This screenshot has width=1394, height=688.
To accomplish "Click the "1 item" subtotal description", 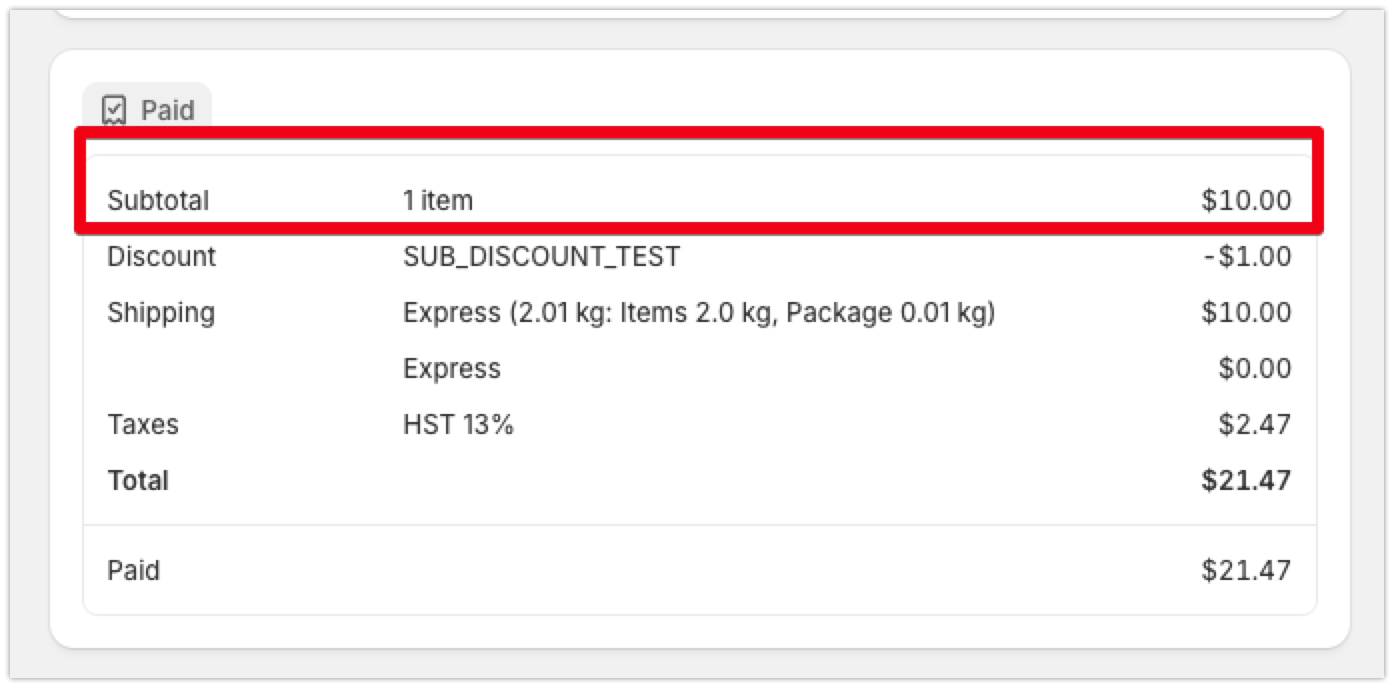I will click(437, 201).
